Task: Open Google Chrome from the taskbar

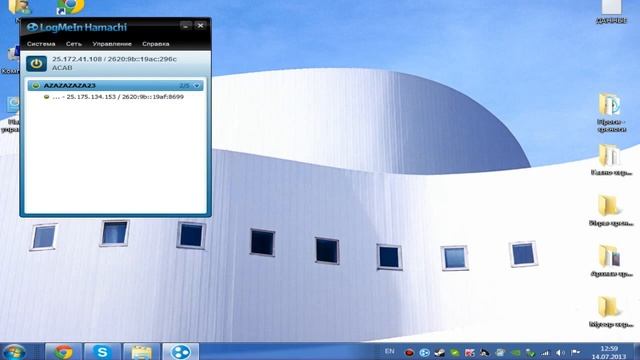Action: click(x=63, y=352)
